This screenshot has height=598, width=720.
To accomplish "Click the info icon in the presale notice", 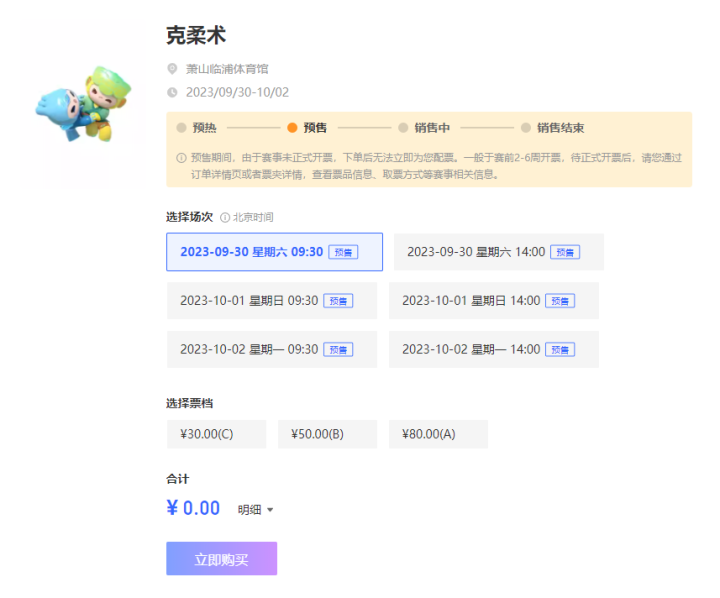I will point(181,158).
